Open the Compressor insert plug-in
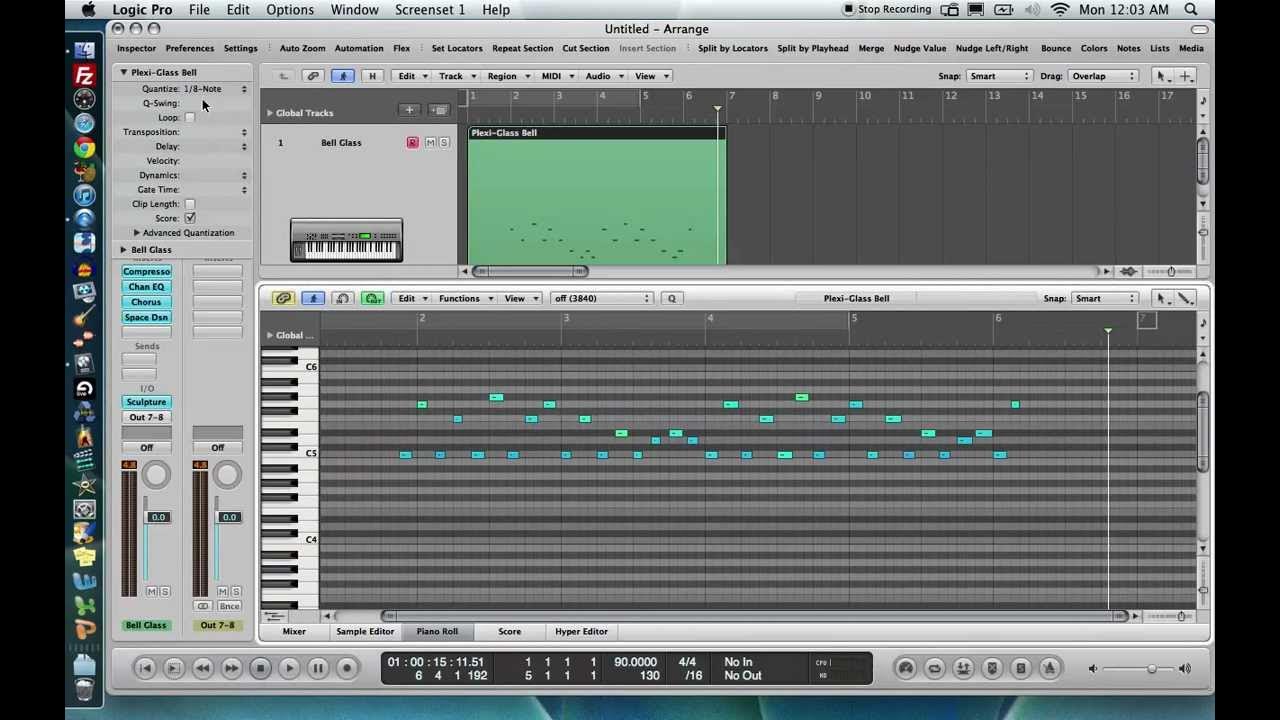Image resolution: width=1280 pixels, height=720 pixels. click(146, 272)
